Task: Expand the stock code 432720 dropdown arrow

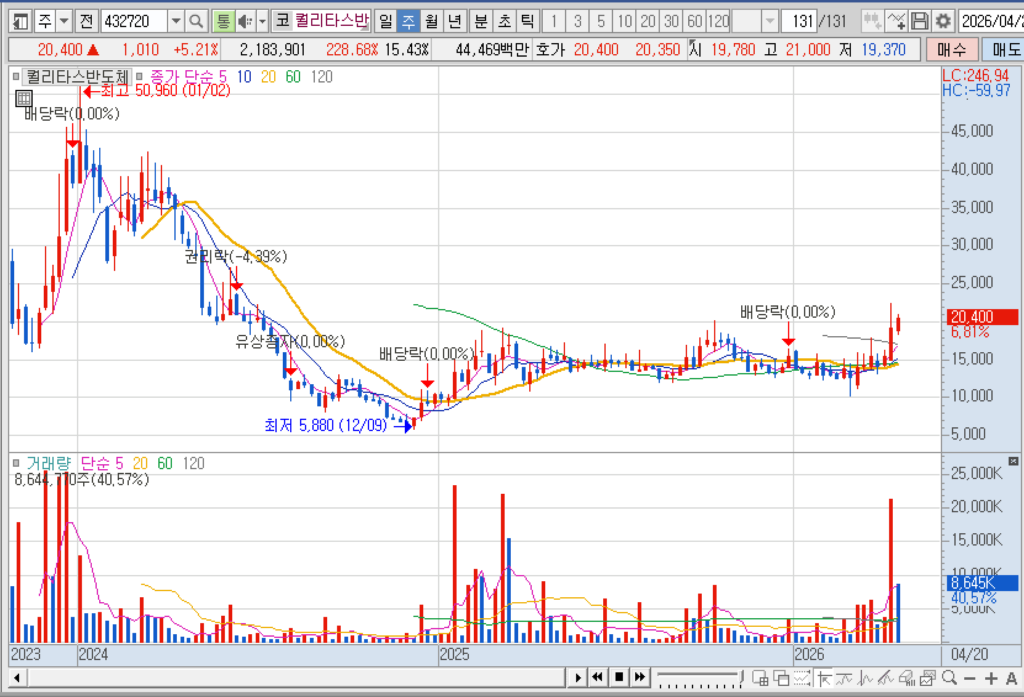Action: click(176, 22)
